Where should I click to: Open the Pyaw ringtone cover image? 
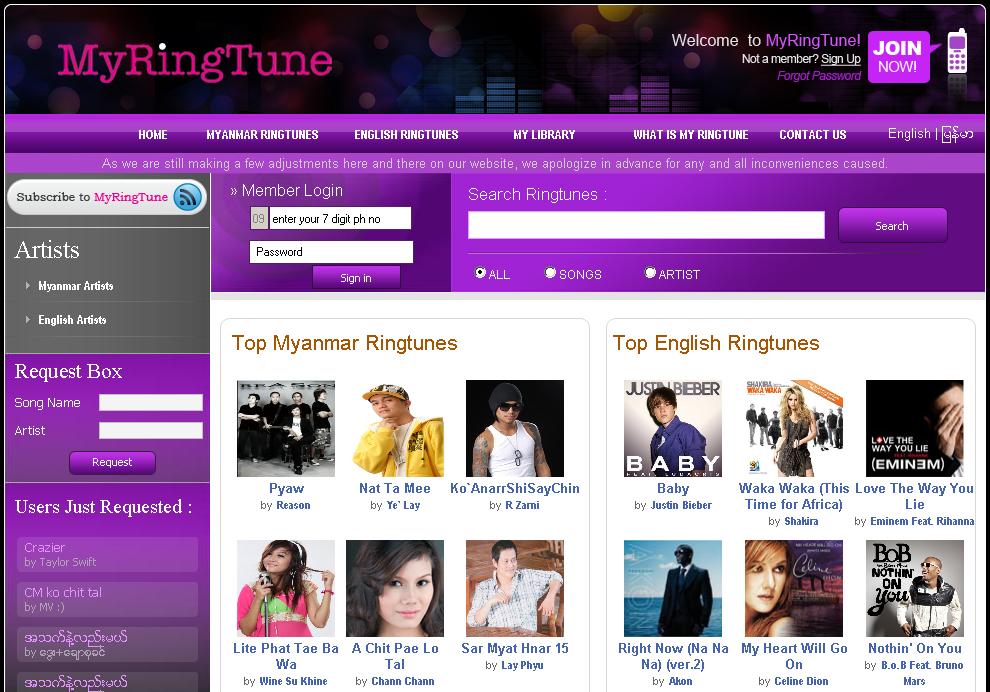286,428
